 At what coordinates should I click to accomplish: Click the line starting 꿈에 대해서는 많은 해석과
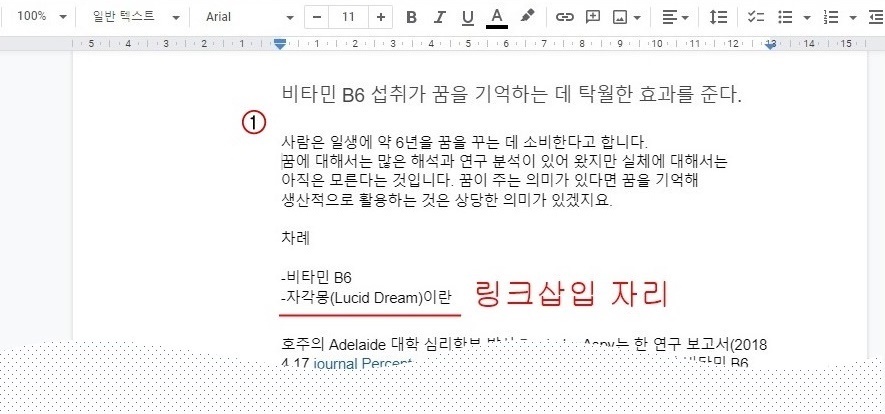click(505, 162)
